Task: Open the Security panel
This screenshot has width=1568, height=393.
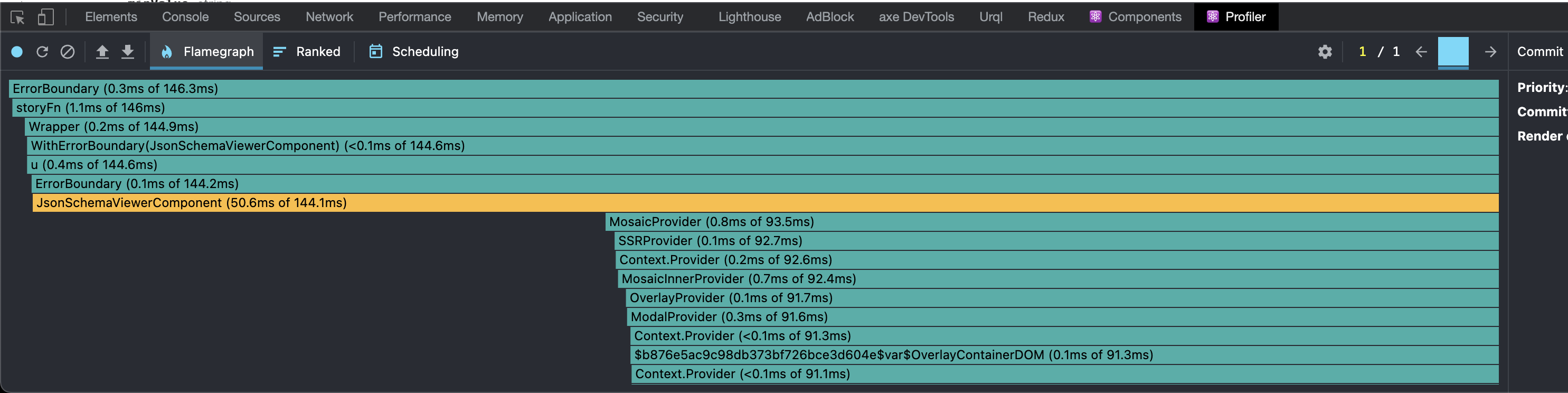Action: click(x=660, y=17)
